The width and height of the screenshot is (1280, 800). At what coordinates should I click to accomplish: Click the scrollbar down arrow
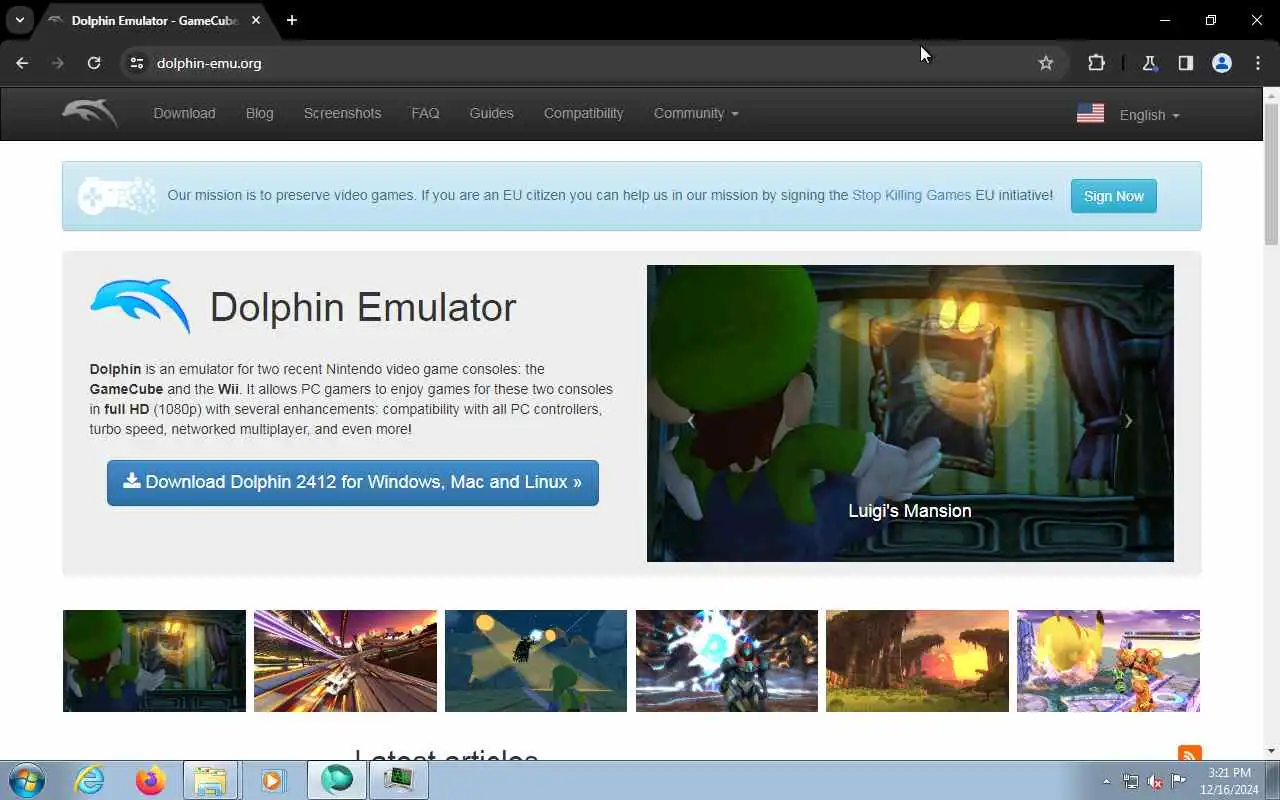click(x=1271, y=751)
